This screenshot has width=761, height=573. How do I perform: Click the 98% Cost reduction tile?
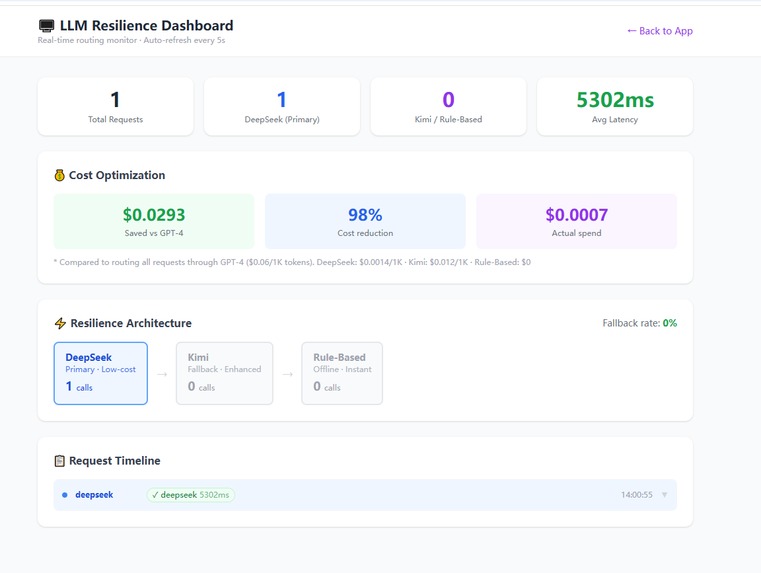365,221
